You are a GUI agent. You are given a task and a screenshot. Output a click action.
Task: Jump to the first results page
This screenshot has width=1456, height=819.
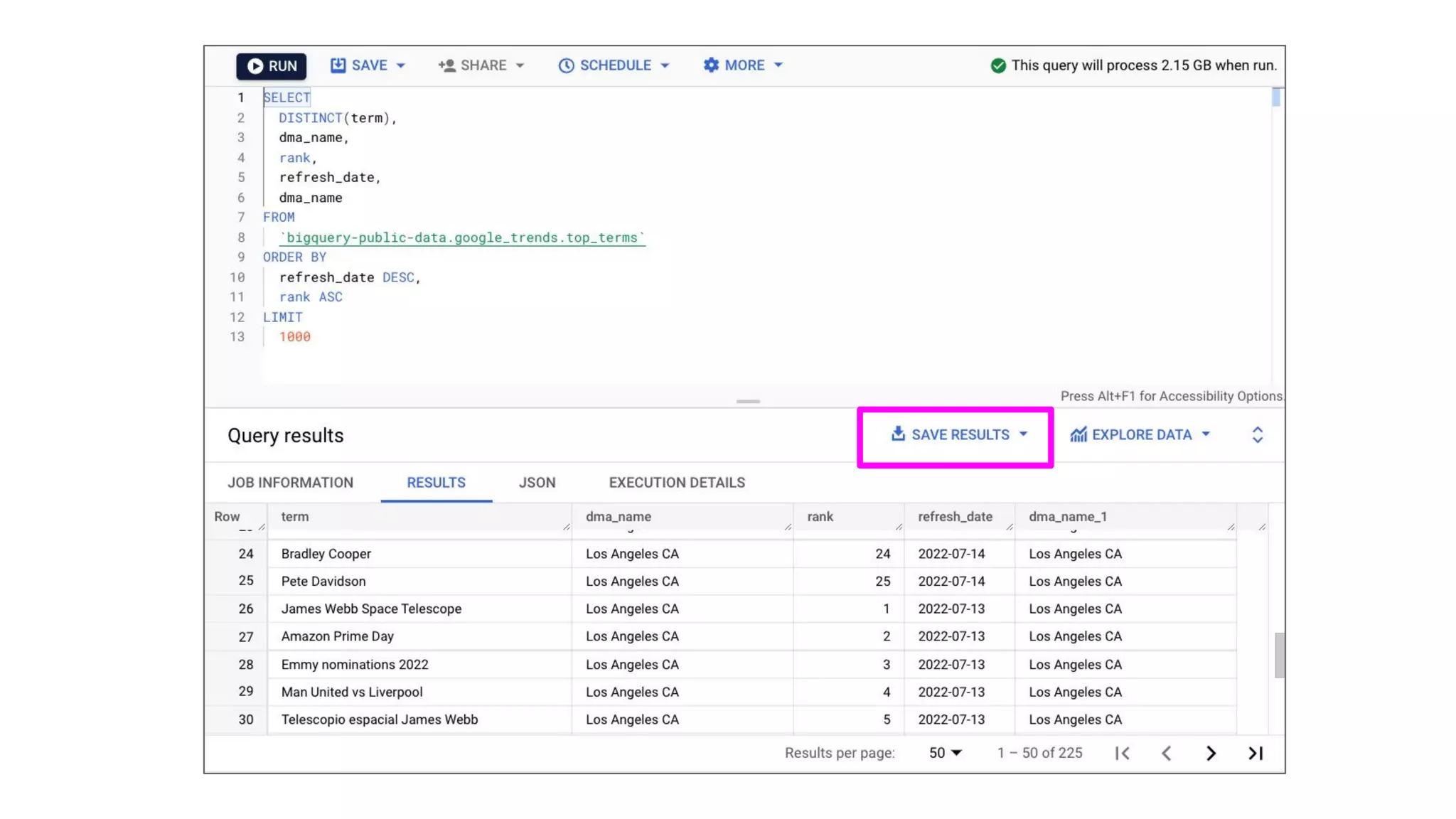point(1123,753)
